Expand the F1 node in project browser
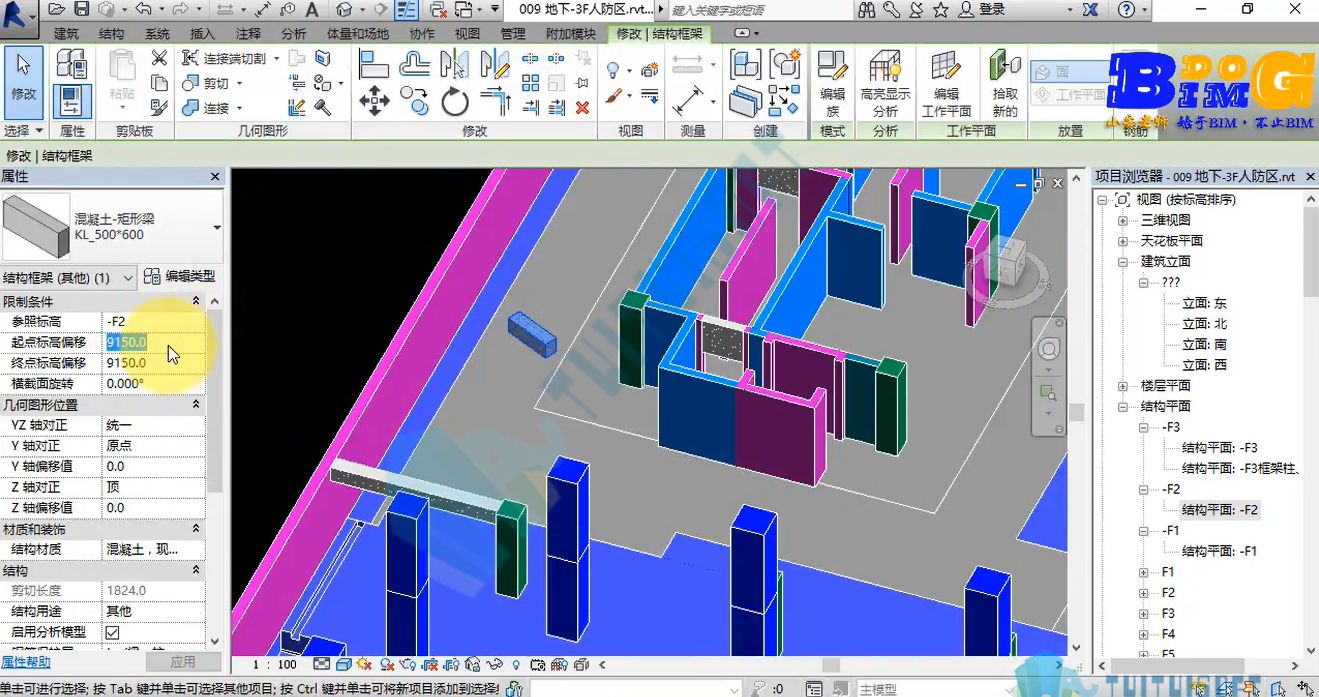The height and width of the screenshot is (697, 1319). [x=1143, y=572]
